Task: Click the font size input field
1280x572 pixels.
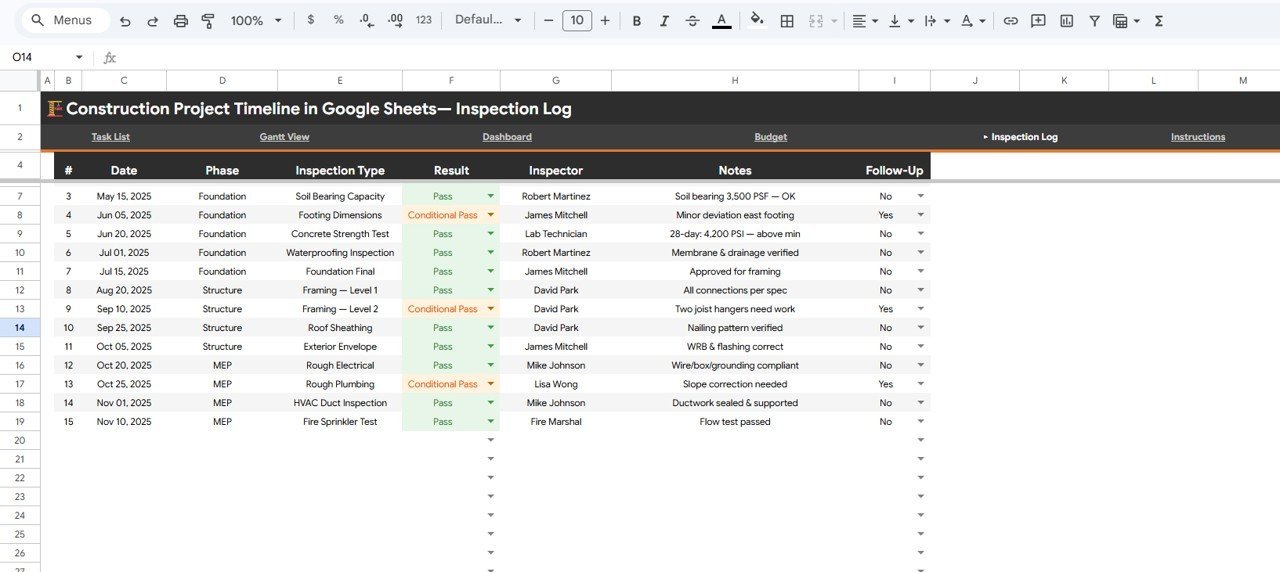Action: [577, 21]
